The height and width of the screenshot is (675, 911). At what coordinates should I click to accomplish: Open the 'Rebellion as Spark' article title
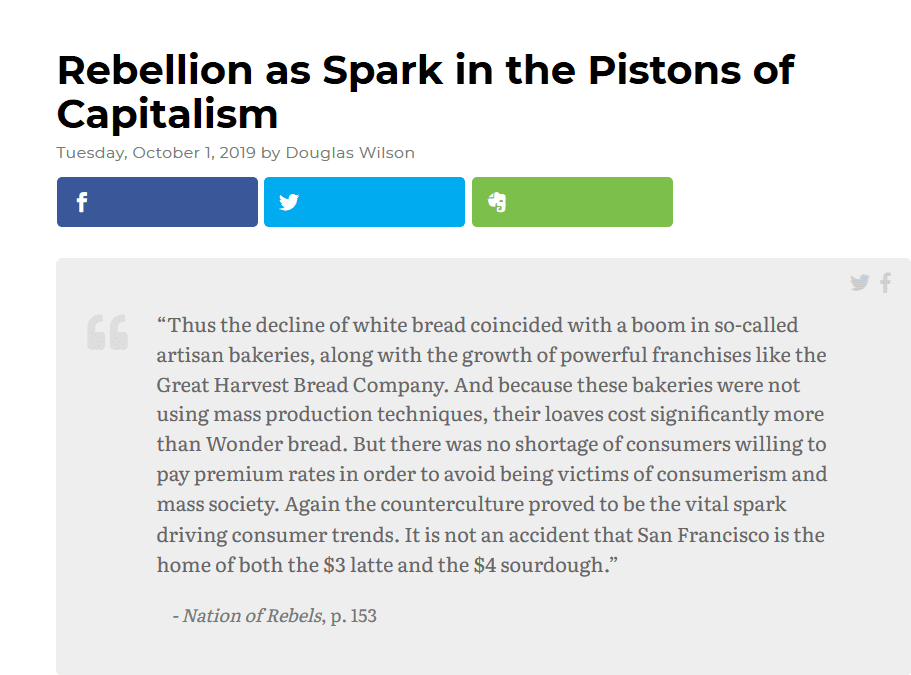point(425,92)
